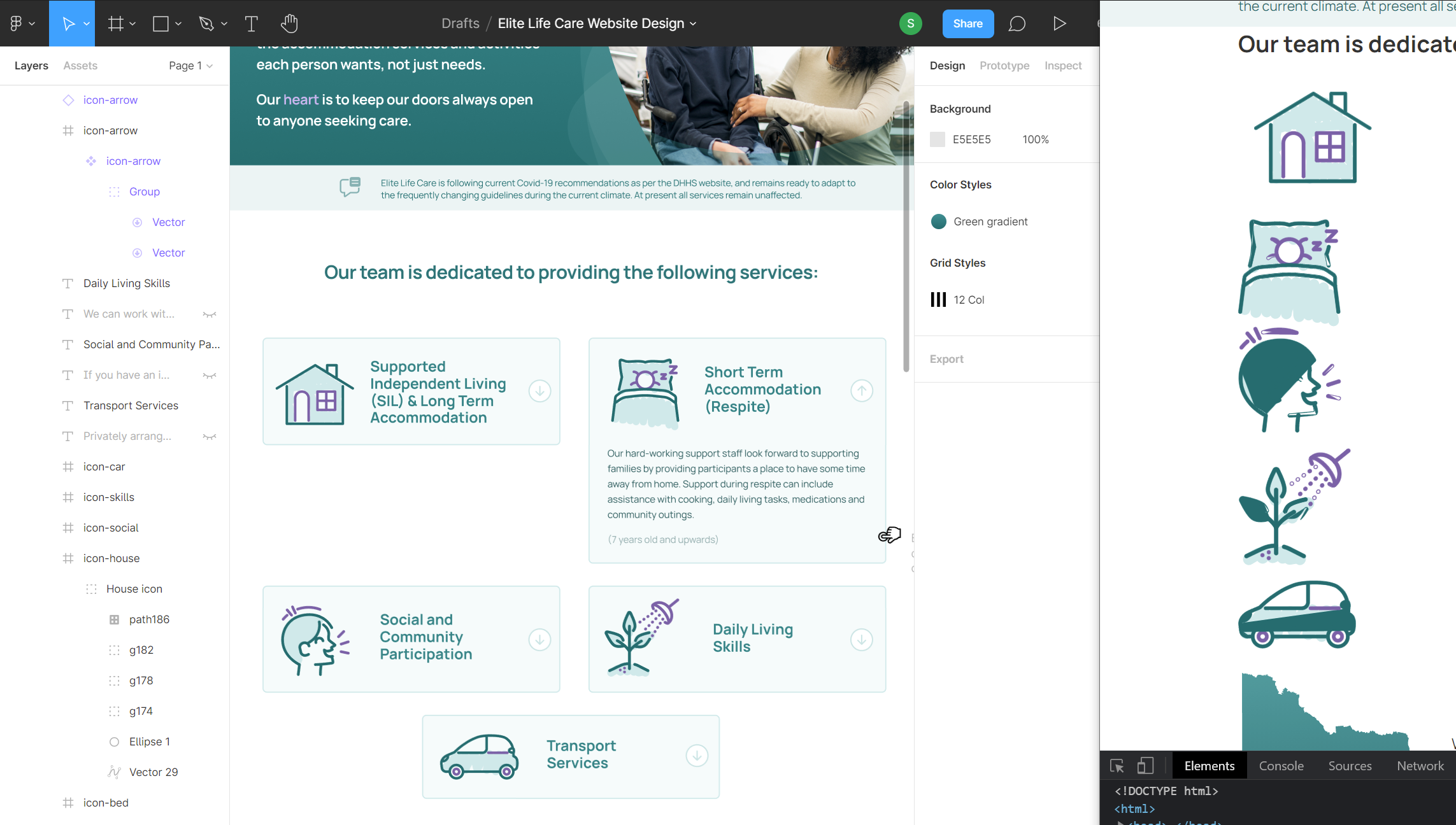The height and width of the screenshot is (825, 1456).
Task: Open the comments speech bubble tool
Action: click(x=1017, y=24)
